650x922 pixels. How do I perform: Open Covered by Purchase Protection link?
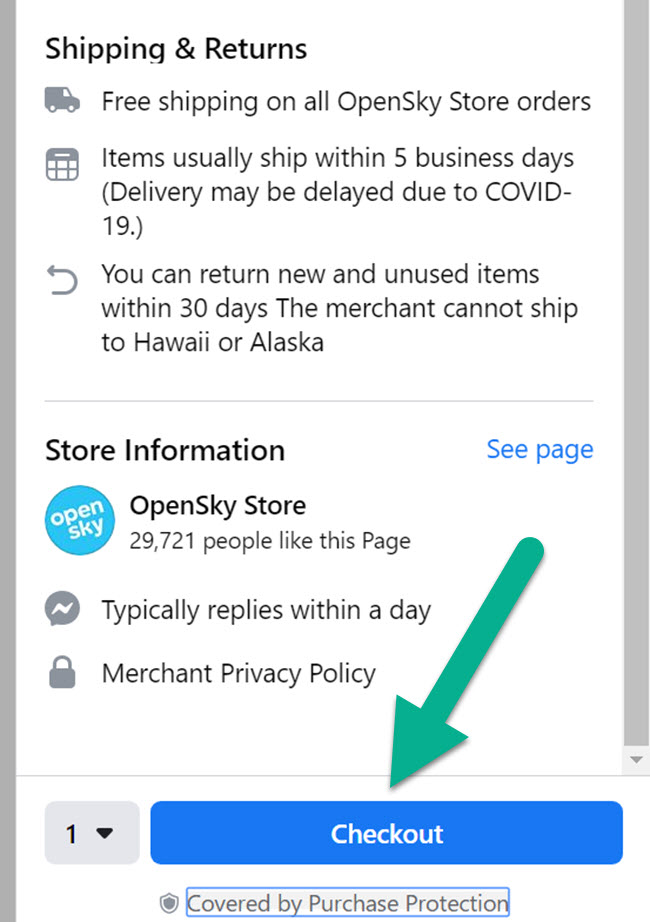[348, 903]
